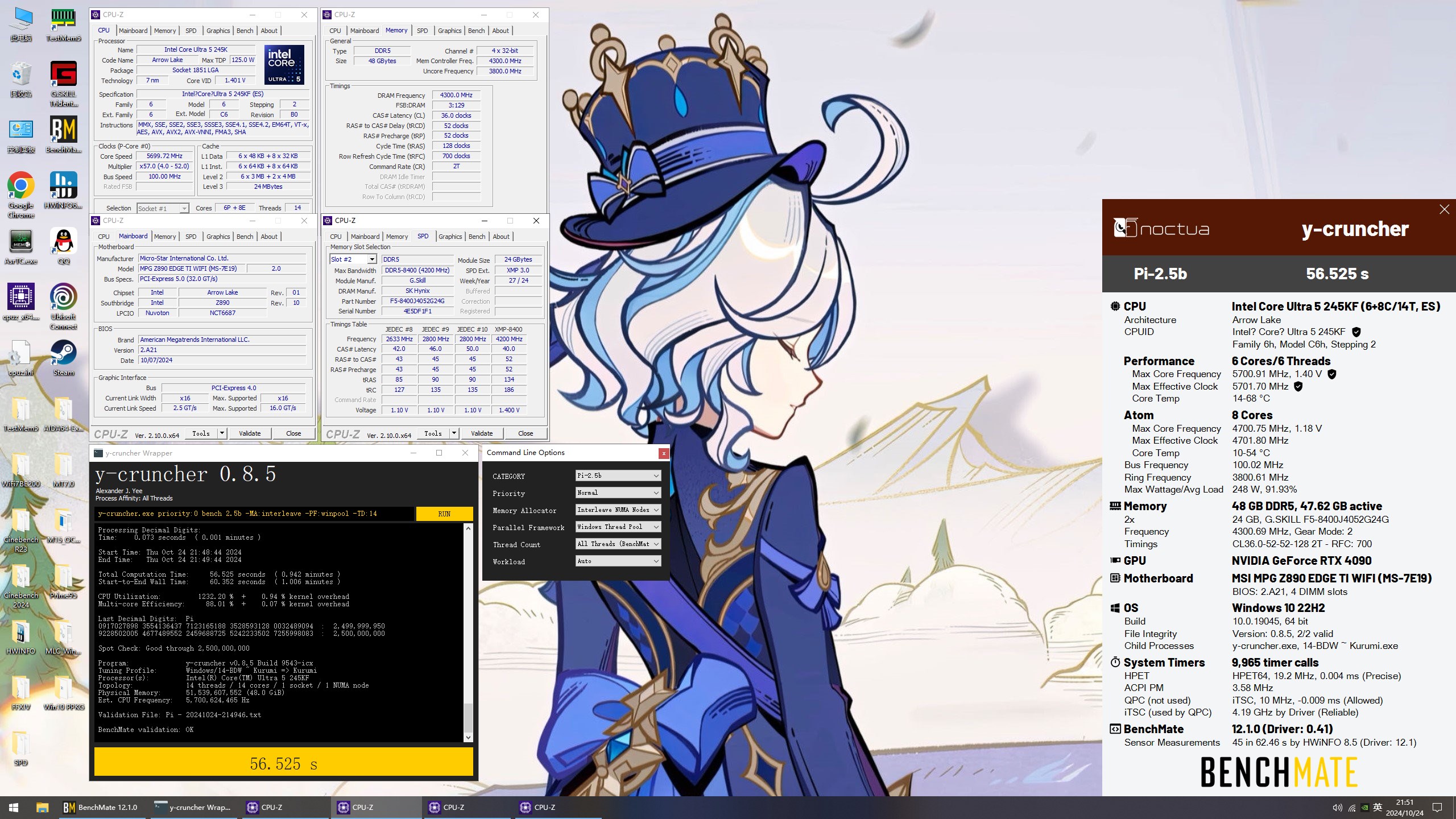Click Close in Mainboard CPU-Z window

[x=293, y=433]
